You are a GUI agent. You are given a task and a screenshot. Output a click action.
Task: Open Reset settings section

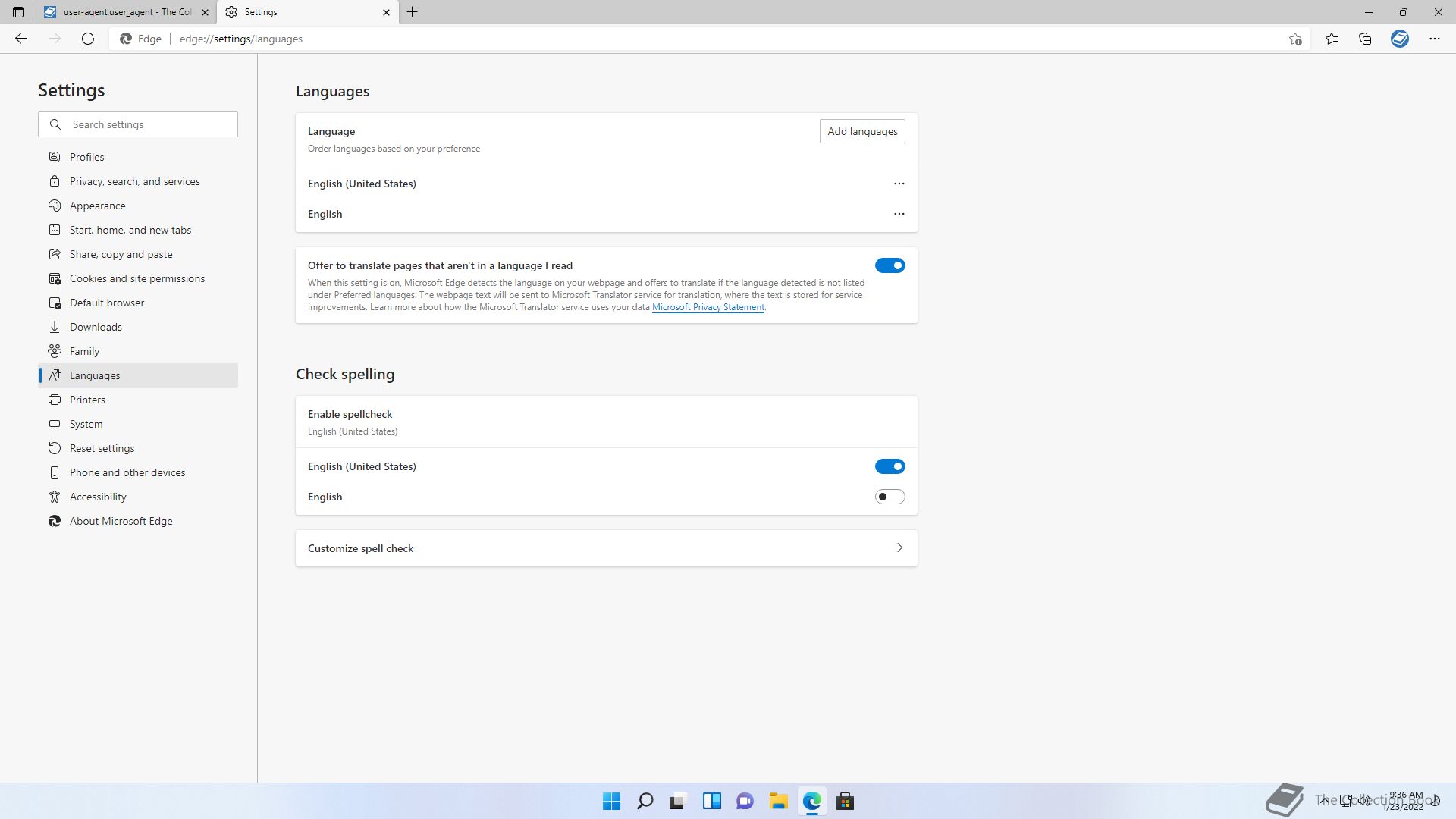pyautogui.click(x=138, y=448)
